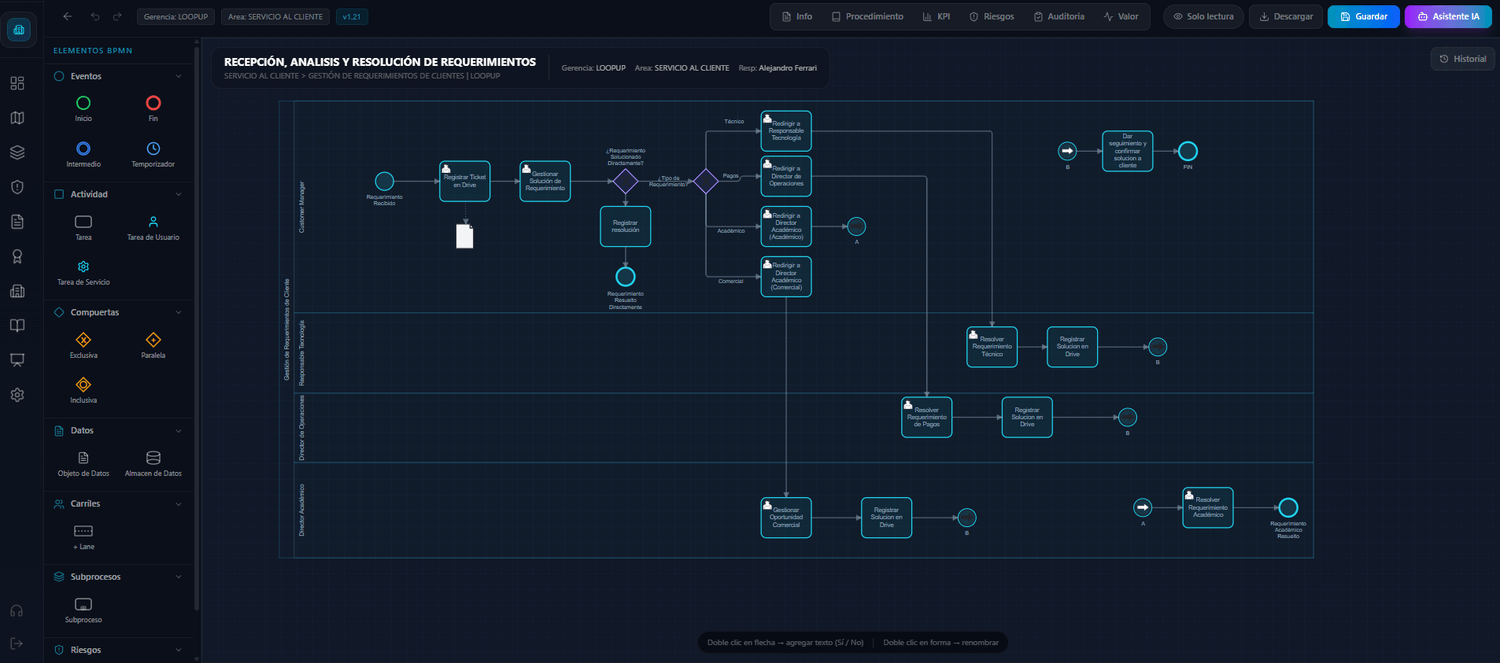Viewport: 1500px width, 663px height.
Task: Pick the Almacen de Datos element
Action: [153, 463]
